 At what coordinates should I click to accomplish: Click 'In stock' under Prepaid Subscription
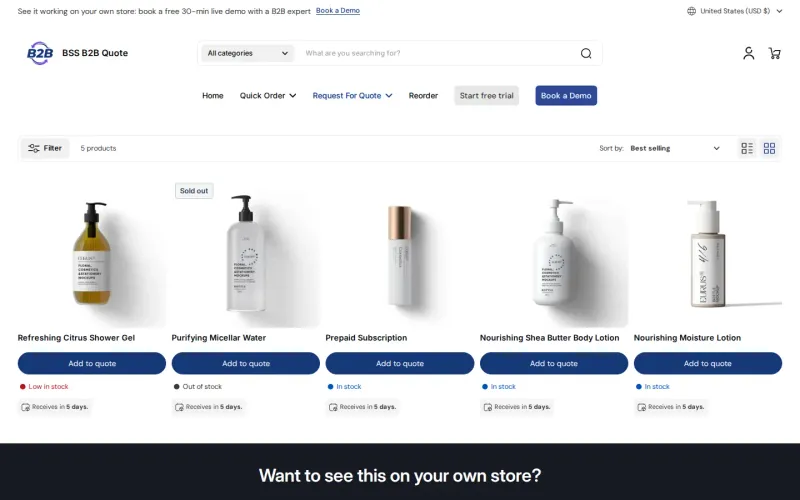coord(349,387)
